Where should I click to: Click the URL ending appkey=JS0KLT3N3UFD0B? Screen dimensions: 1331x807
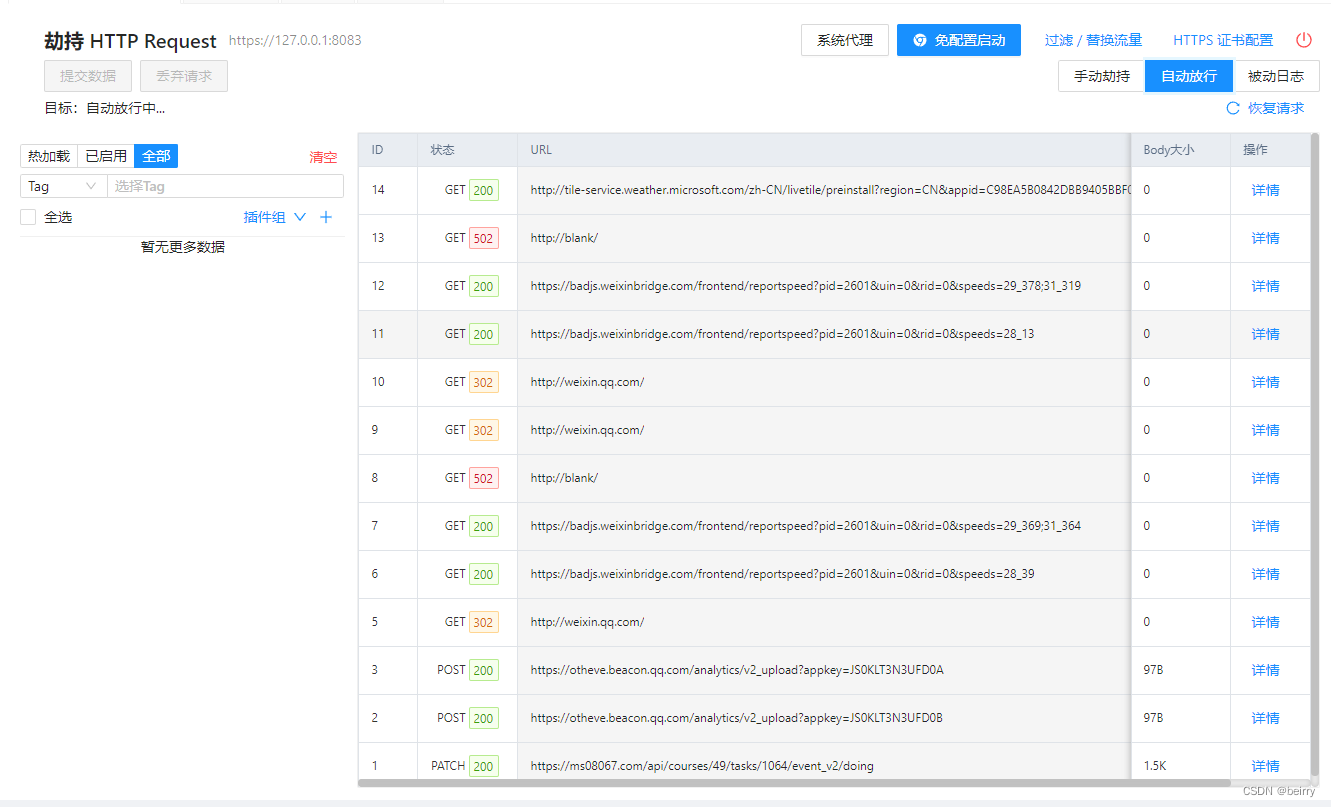pyautogui.click(x=737, y=718)
